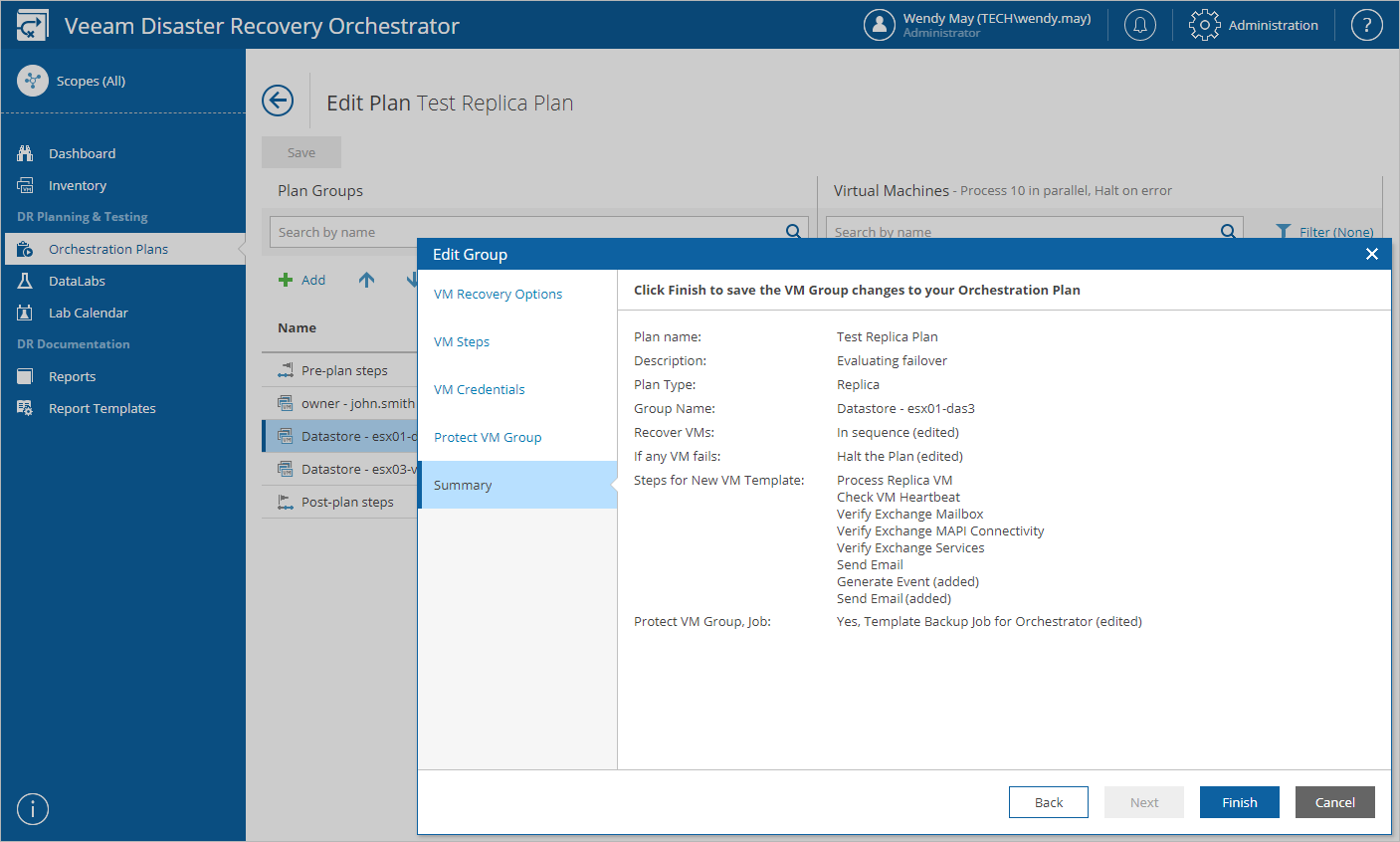Screen dimensions: 1400x842
Task: Click the Administration label
Action: click(x=1274, y=25)
